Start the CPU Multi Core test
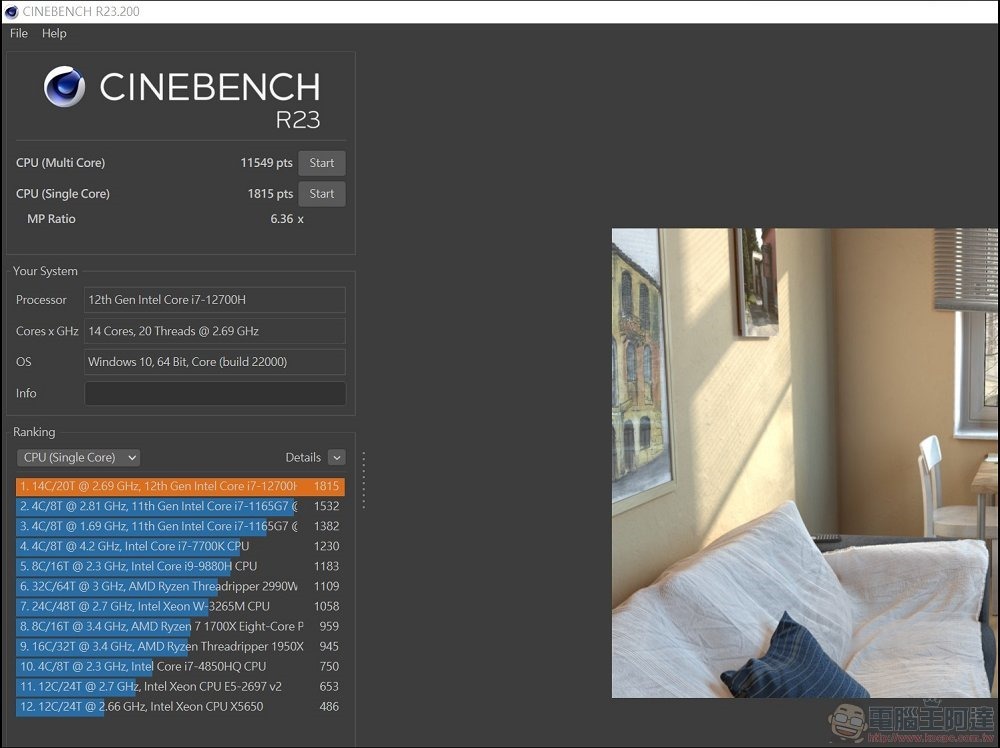The height and width of the screenshot is (748, 1000). click(x=321, y=163)
